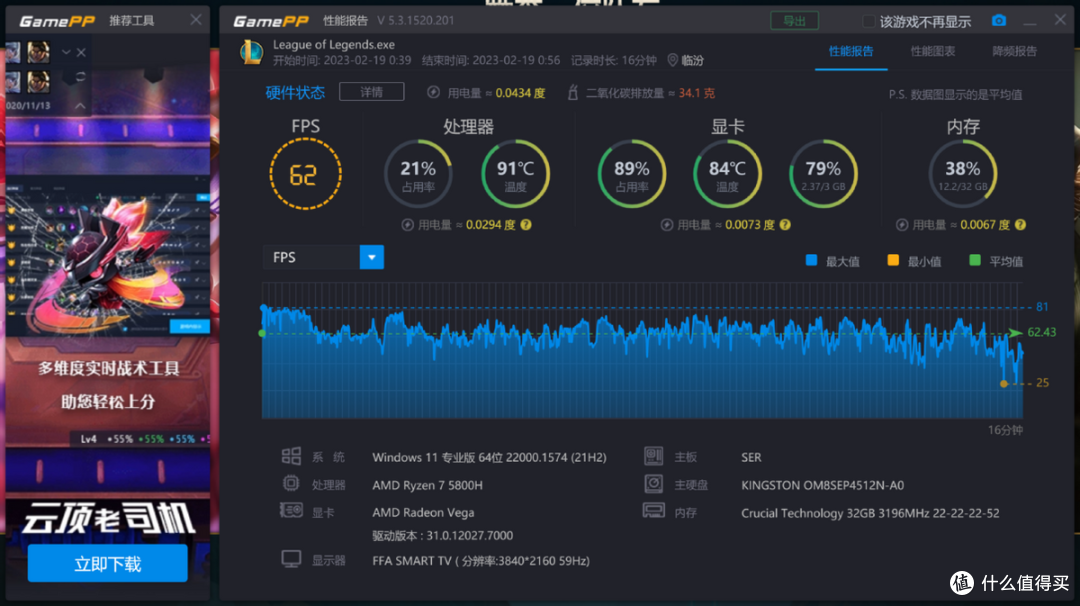Screen dimensions: 1080x606
Task: Click the graphics card (显卡) icon
Action: (291, 510)
